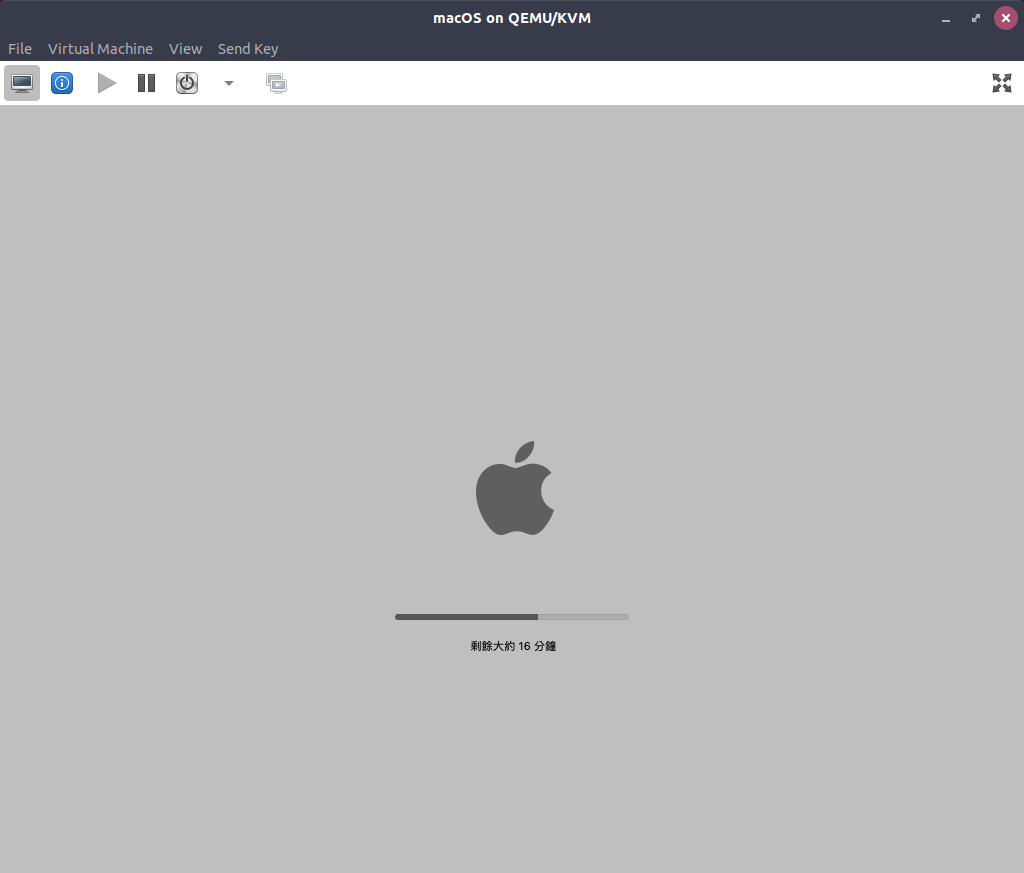Screen dimensions: 1024x873
Task: Maximize the QEMU/KVM window
Action: [976, 18]
